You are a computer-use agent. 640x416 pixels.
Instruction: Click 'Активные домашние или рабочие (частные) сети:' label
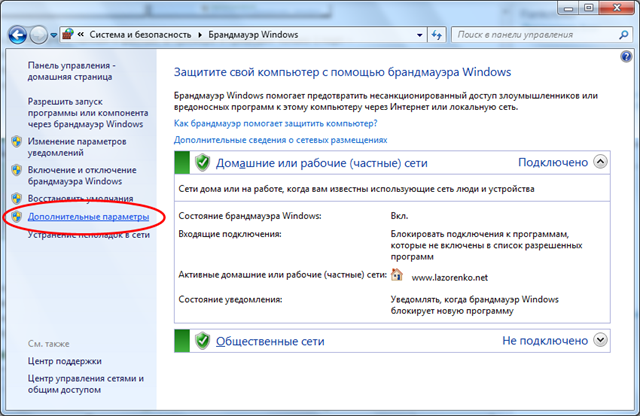pyautogui.click(x=282, y=275)
